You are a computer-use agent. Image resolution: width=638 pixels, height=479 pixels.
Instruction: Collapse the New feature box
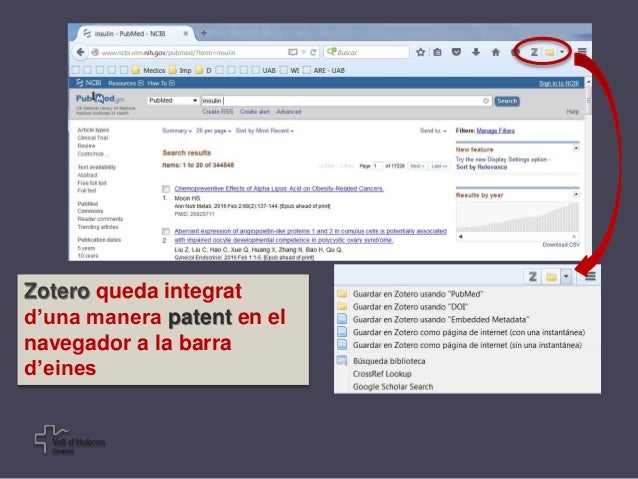[x=576, y=148]
